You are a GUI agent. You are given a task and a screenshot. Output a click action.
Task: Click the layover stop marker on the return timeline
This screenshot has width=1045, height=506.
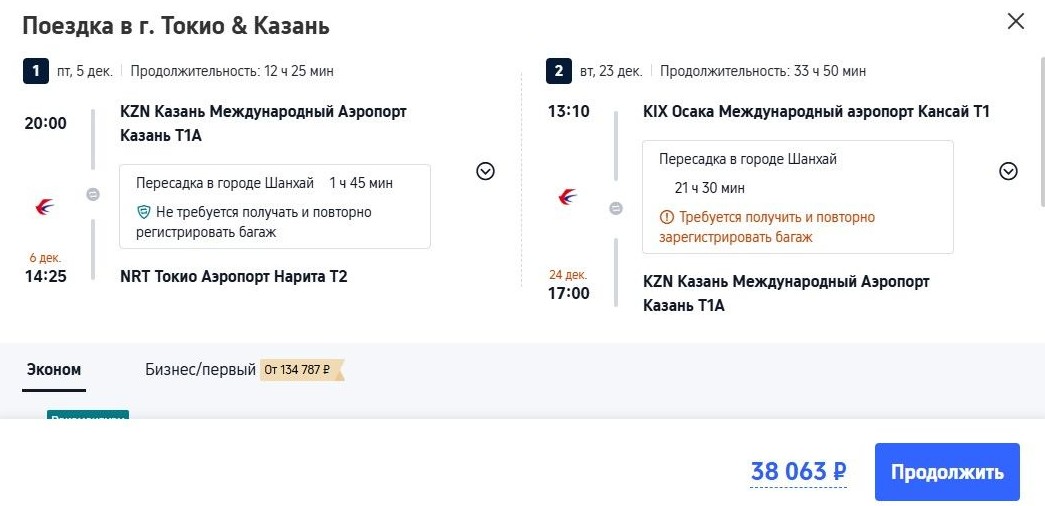[616, 208]
